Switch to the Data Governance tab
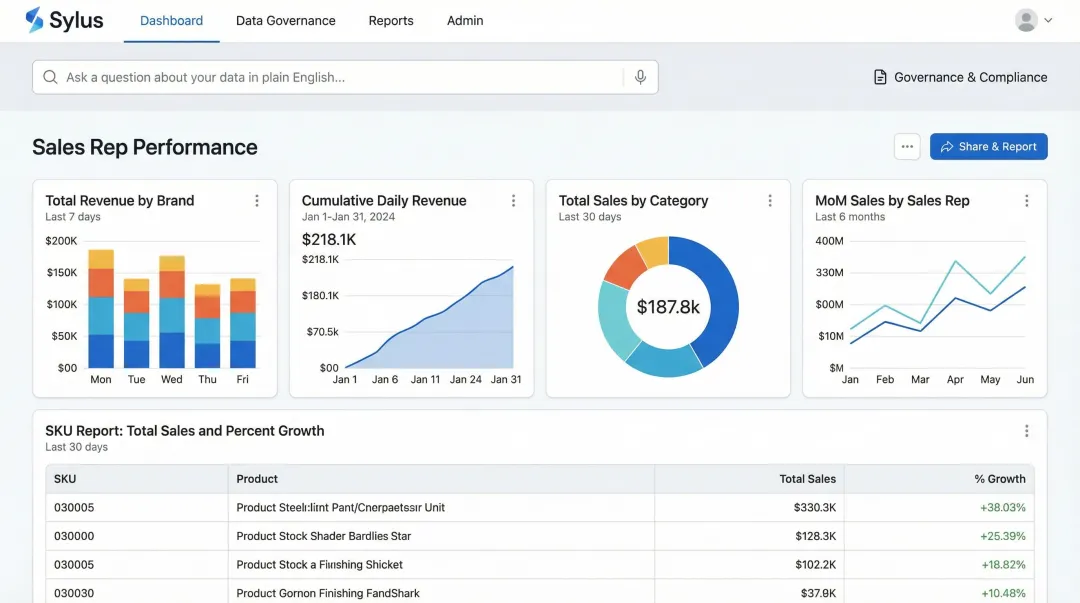This screenshot has width=1080, height=603. click(285, 20)
